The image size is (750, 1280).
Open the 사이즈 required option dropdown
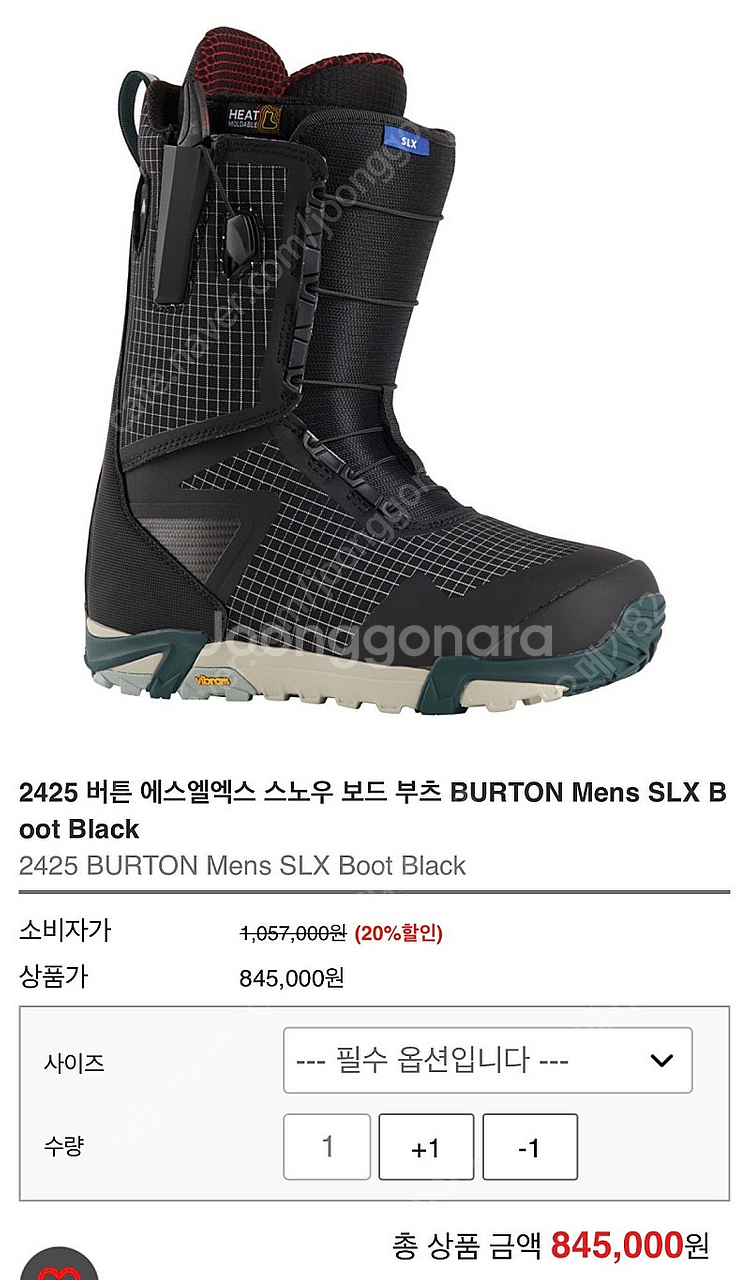[487, 1060]
